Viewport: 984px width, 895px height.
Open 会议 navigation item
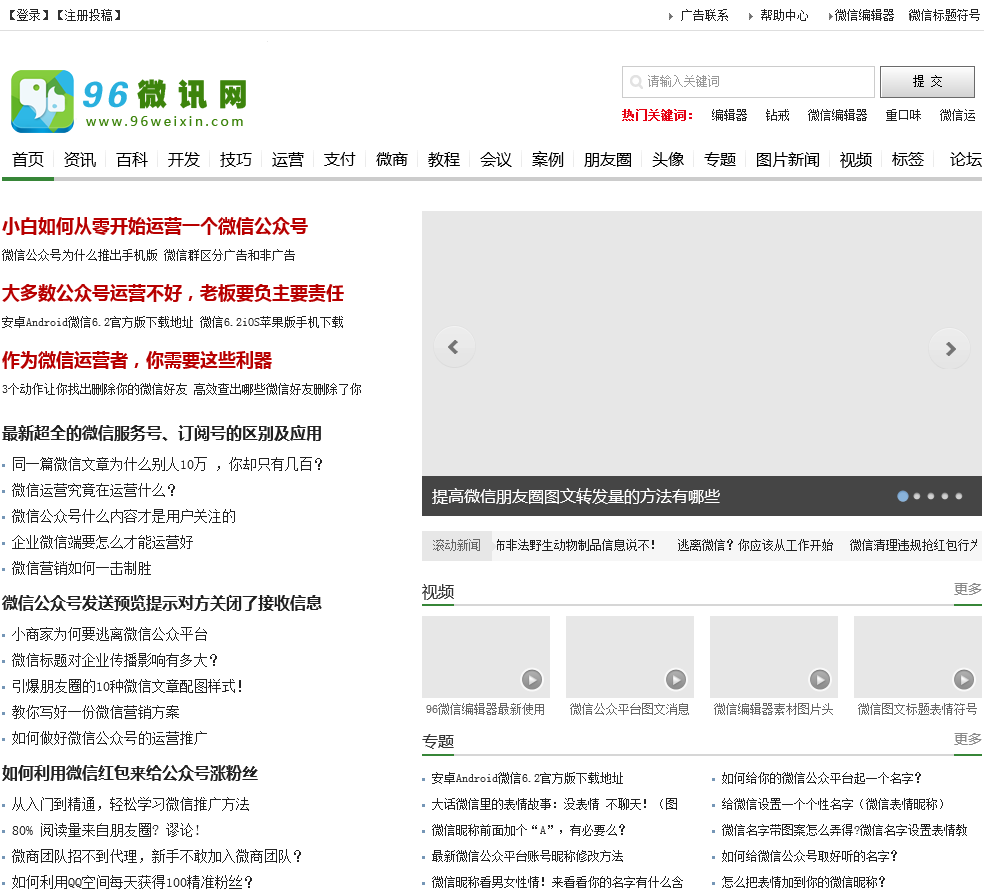[496, 160]
